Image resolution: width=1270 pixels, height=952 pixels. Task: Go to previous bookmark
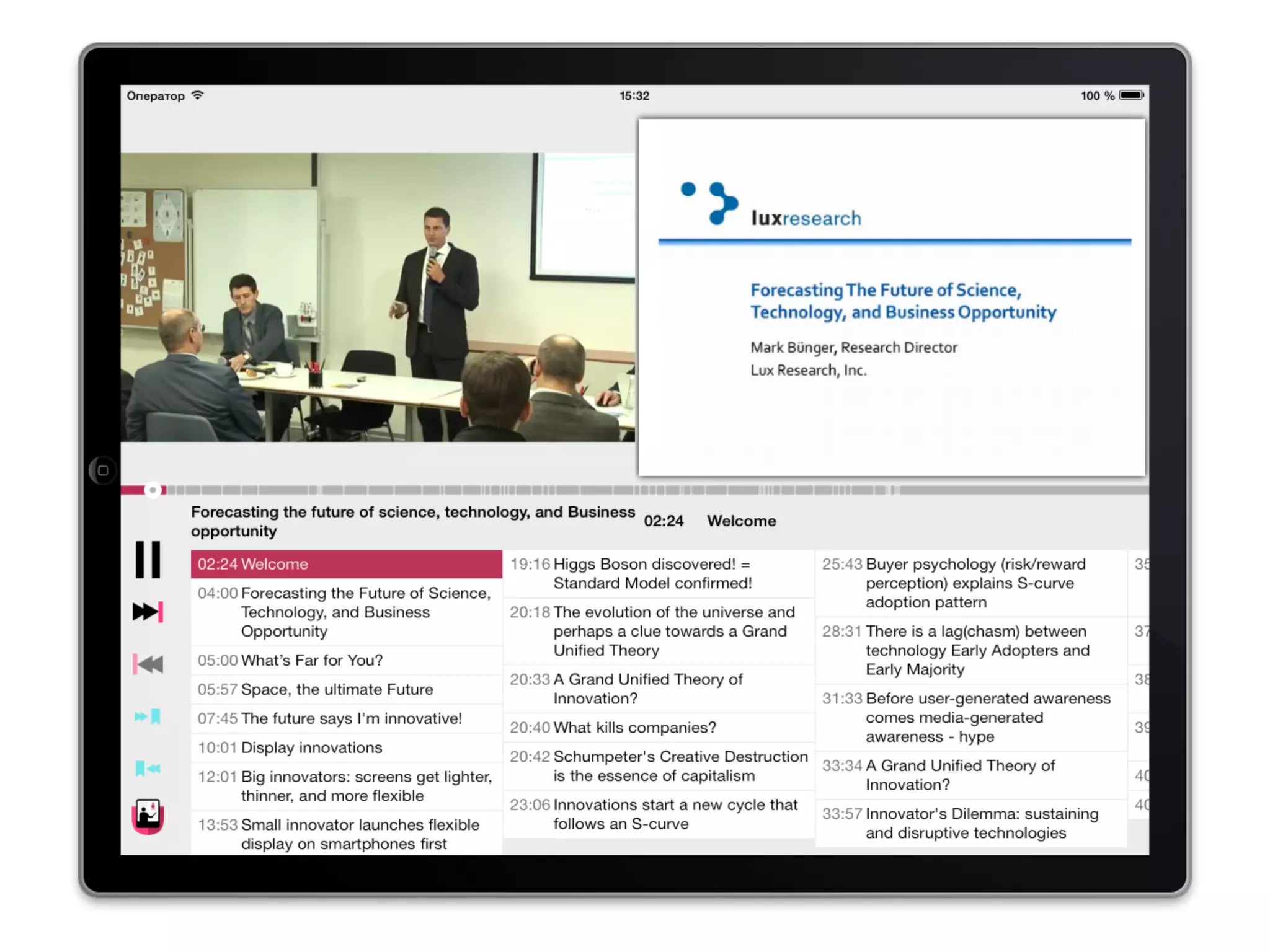click(148, 769)
